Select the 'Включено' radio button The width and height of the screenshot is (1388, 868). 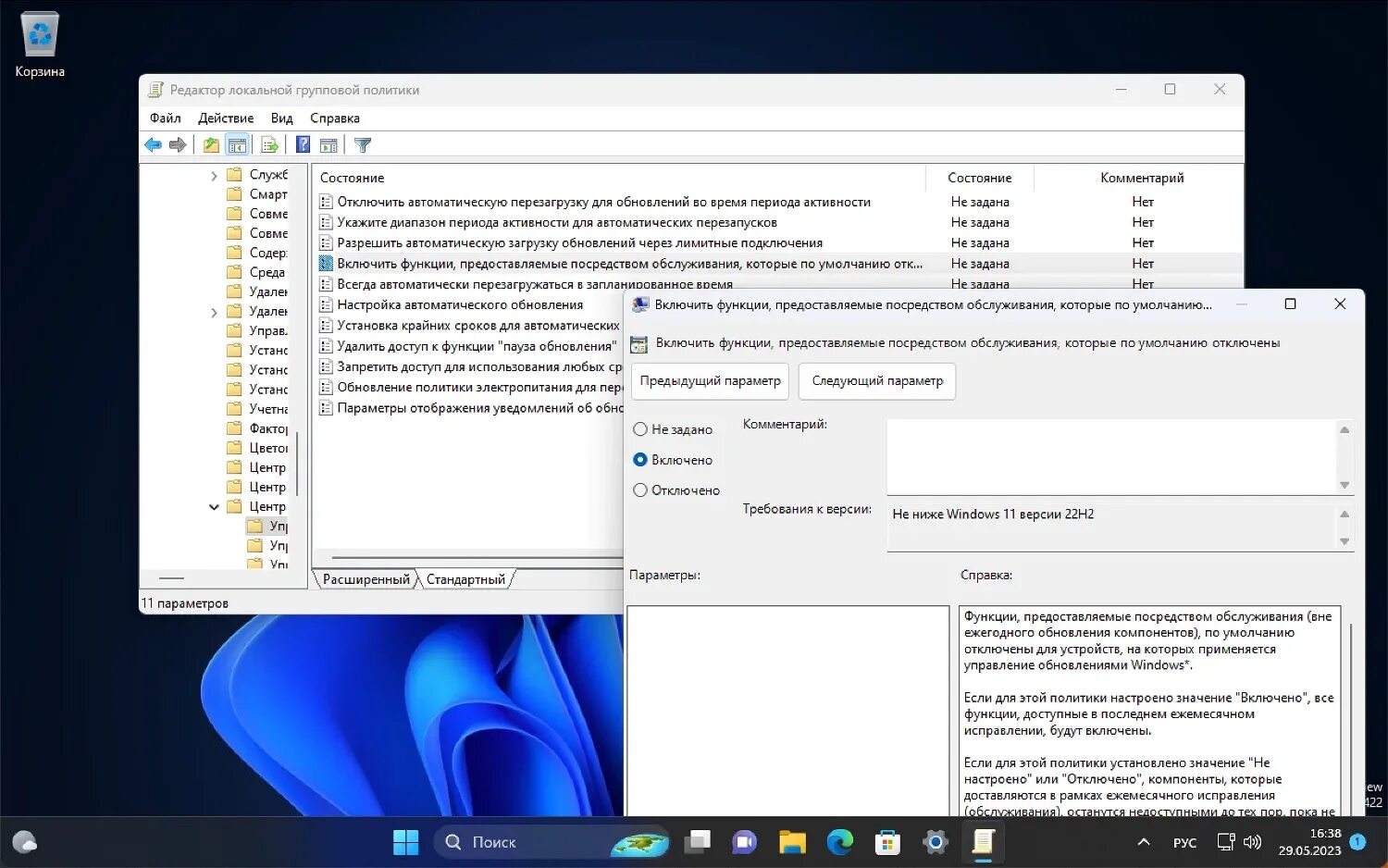(x=640, y=460)
